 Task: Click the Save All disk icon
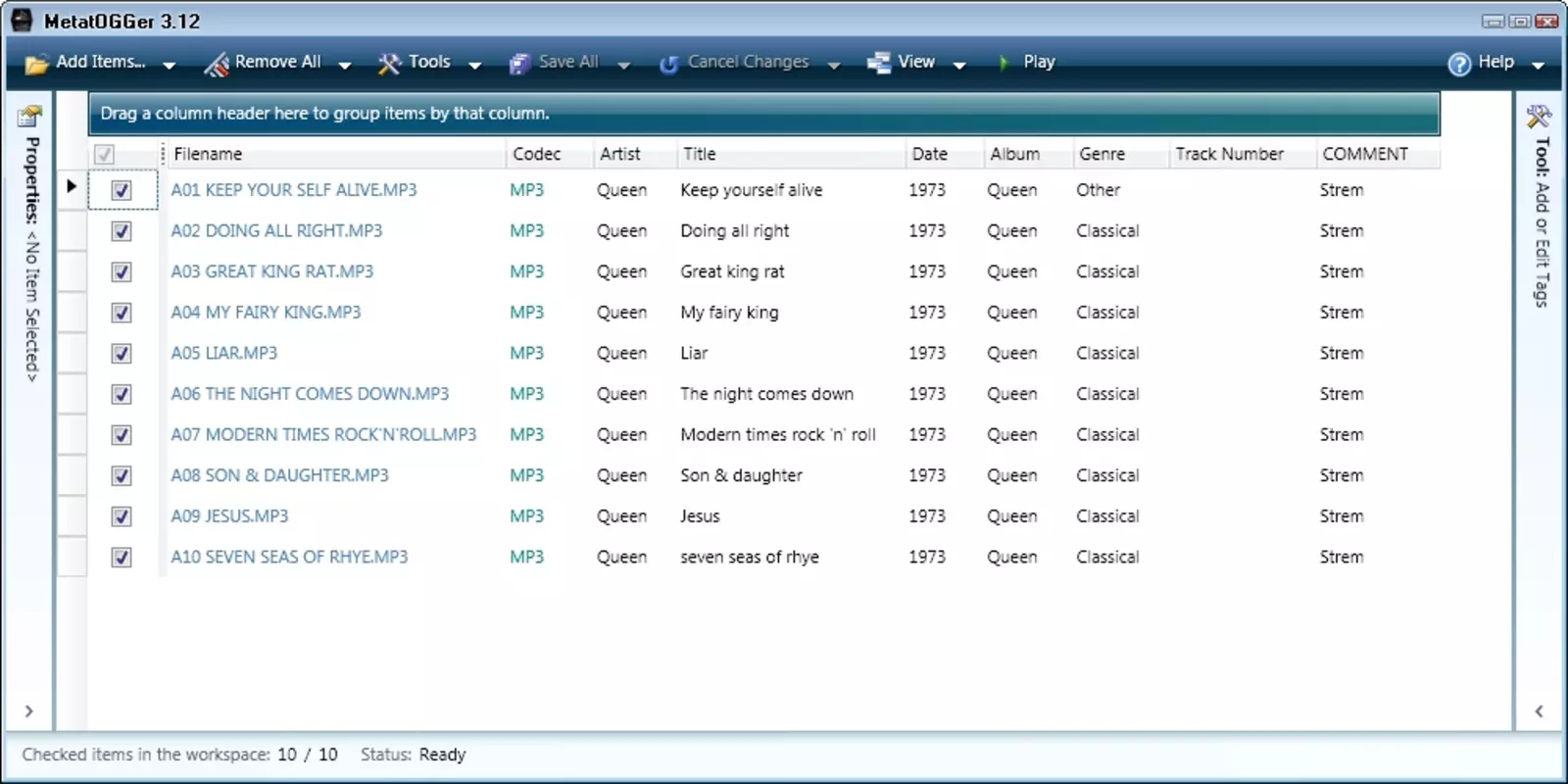click(519, 64)
